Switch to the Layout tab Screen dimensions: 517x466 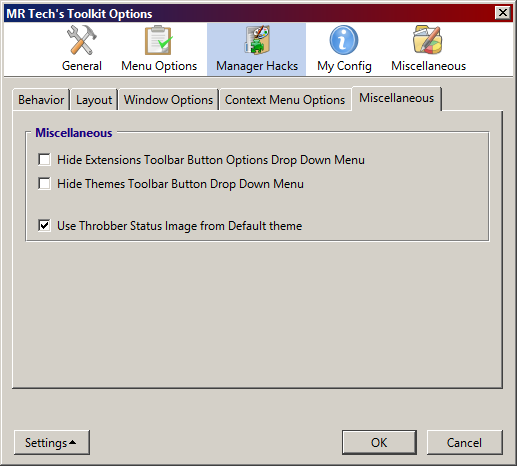pos(94,100)
